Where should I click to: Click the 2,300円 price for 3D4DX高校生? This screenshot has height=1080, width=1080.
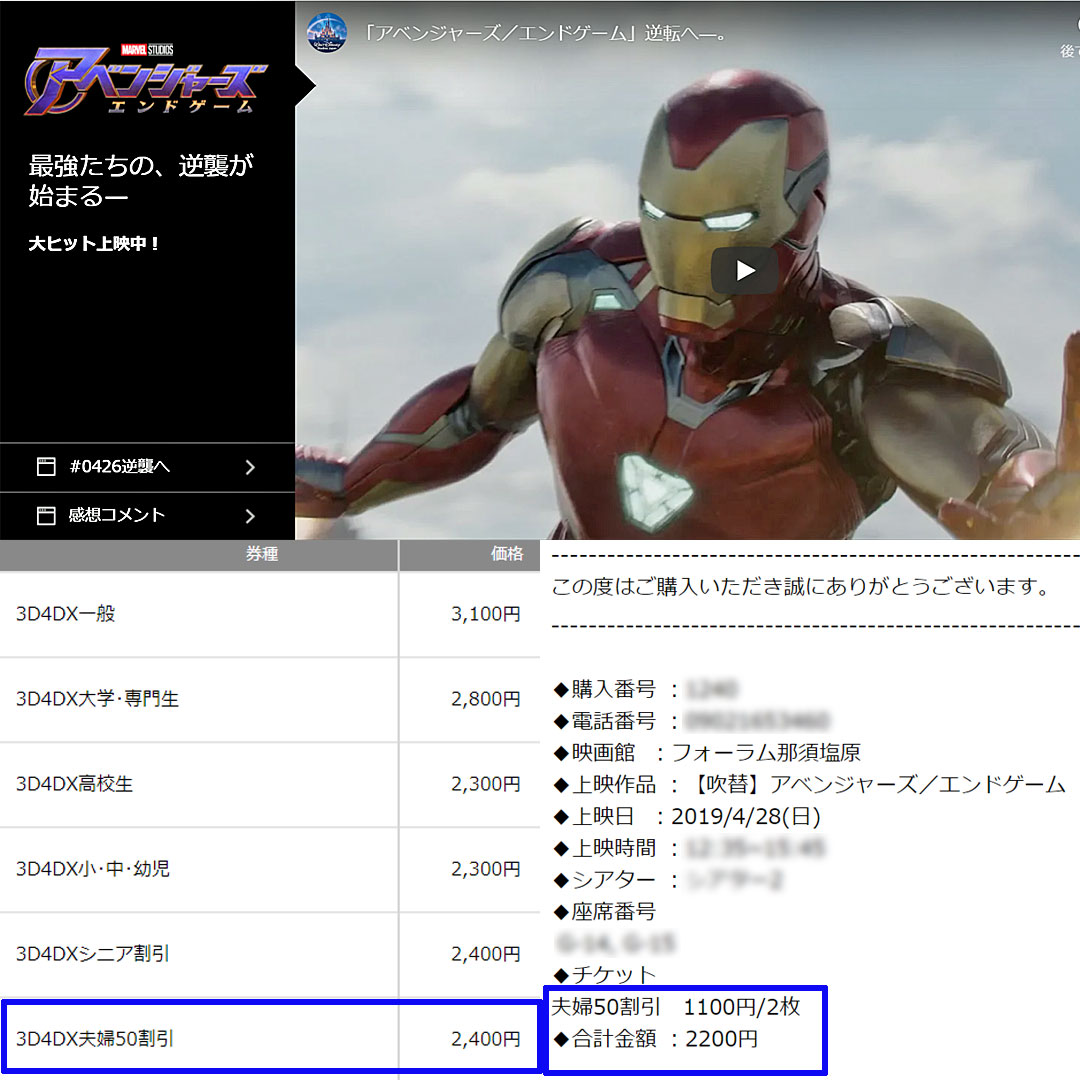coord(486,785)
